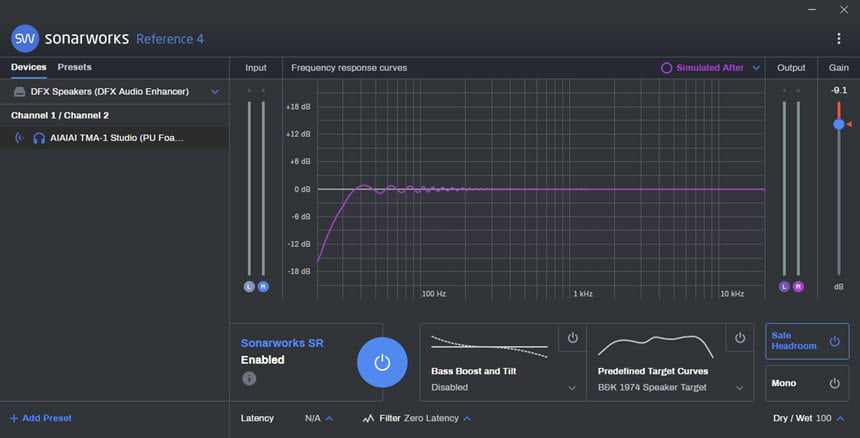Click the Predefined Target Curves graphic
Screen dimensions: 860x438
656,346
